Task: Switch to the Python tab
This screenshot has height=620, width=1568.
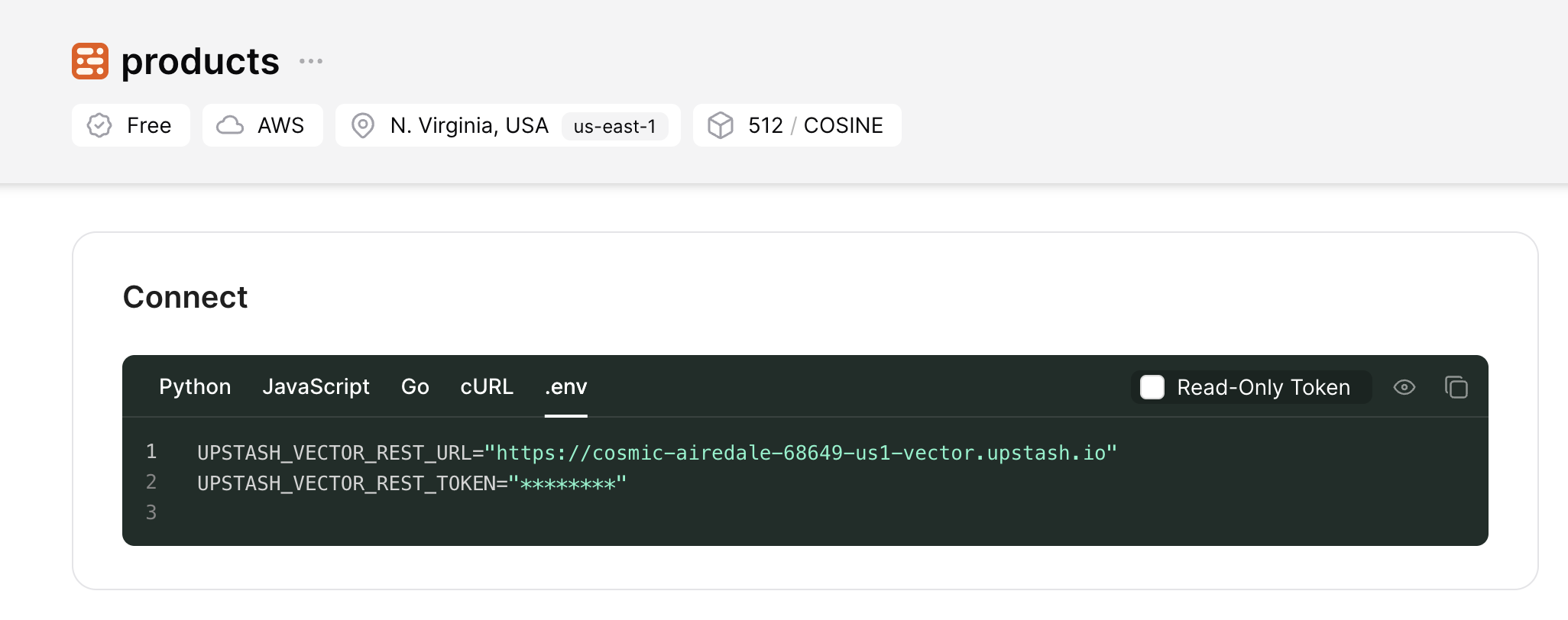Action: (x=195, y=387)
